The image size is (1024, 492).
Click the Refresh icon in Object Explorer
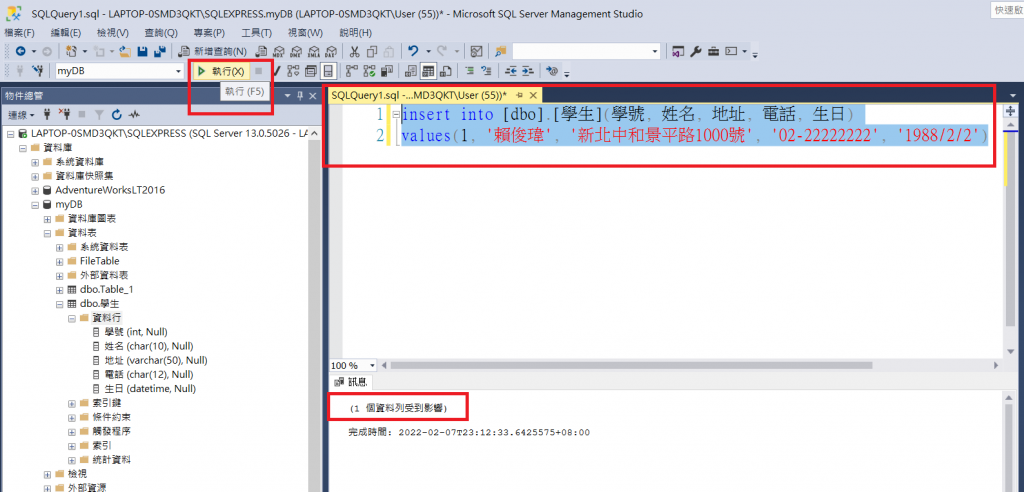click(117, 115)
